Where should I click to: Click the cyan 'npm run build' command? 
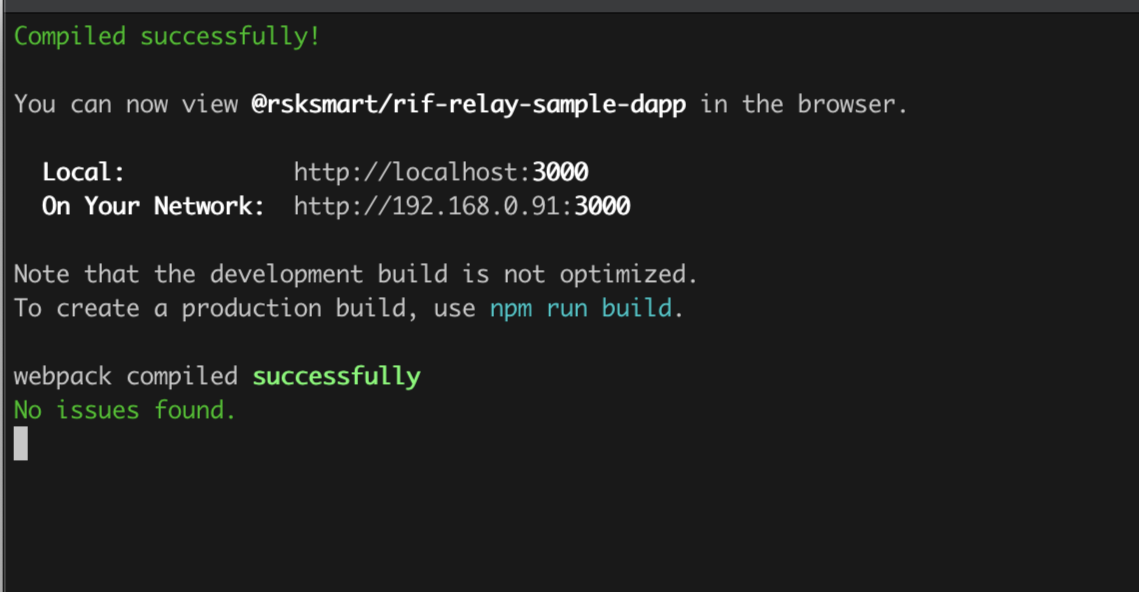pos(580,308)
